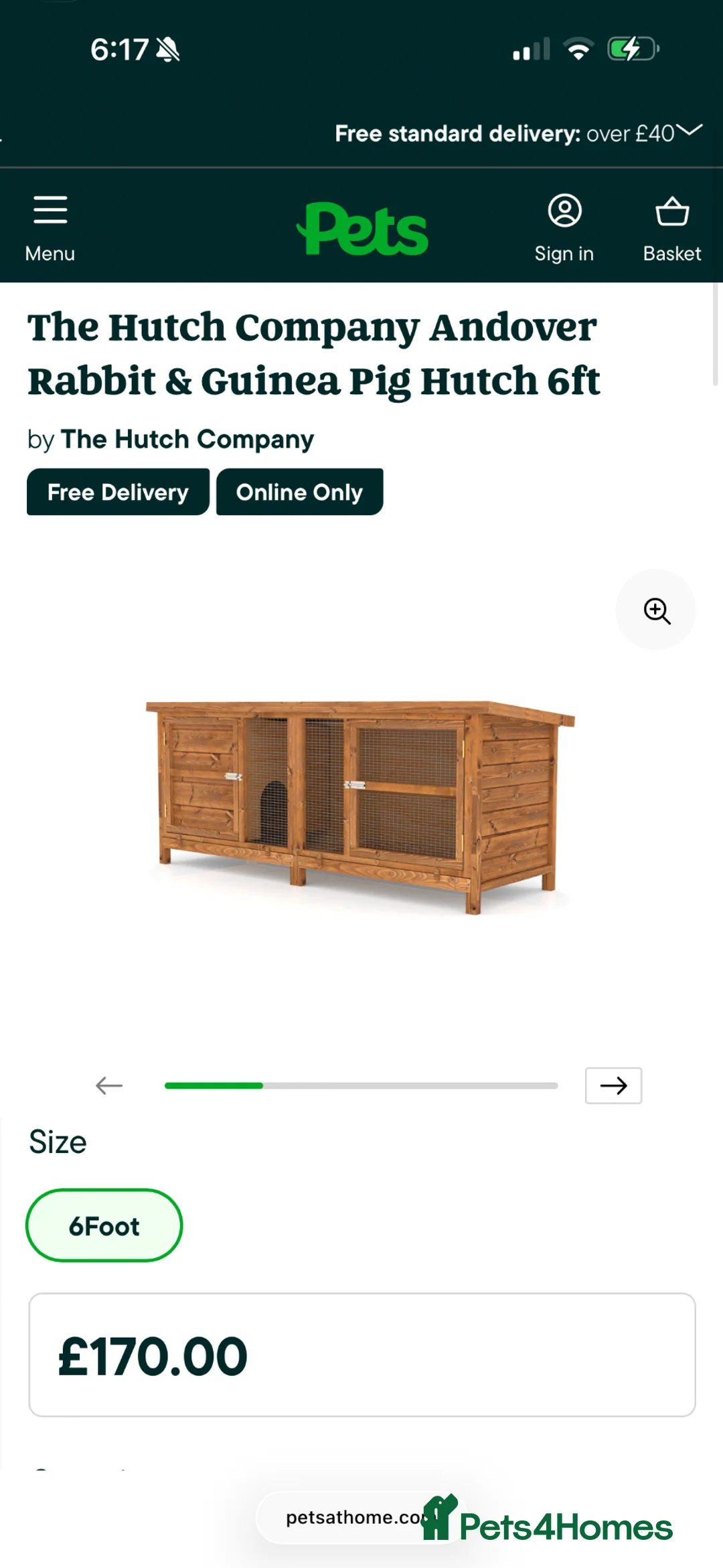Tap the £170.00 price box
The width and height of the screenshot is (723, 1568).
[362, 1355]
